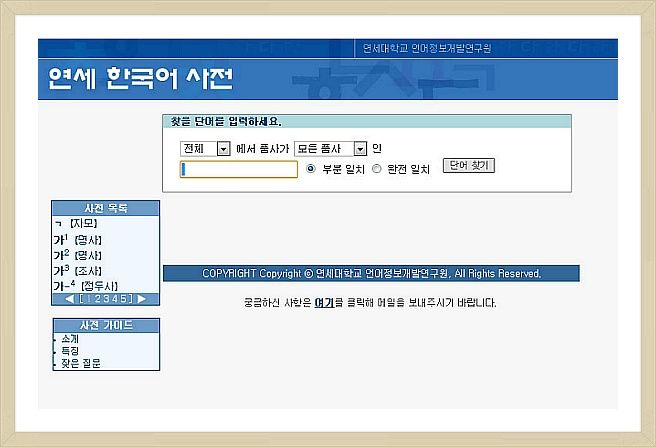Click 연세대학교 언어정보개발연구원 header text
The image size is (656, 447).
(427, 49)
